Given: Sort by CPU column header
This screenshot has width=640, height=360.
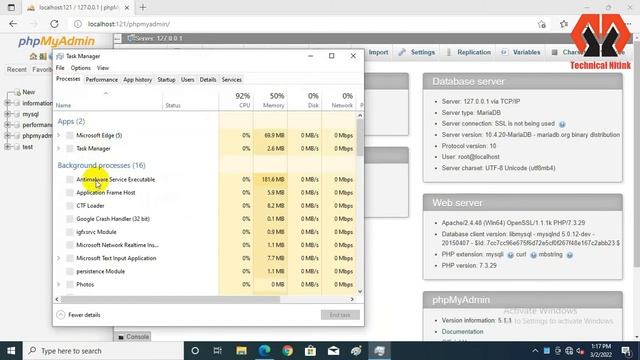Looking at the screenshot, I should pos(236,100).
